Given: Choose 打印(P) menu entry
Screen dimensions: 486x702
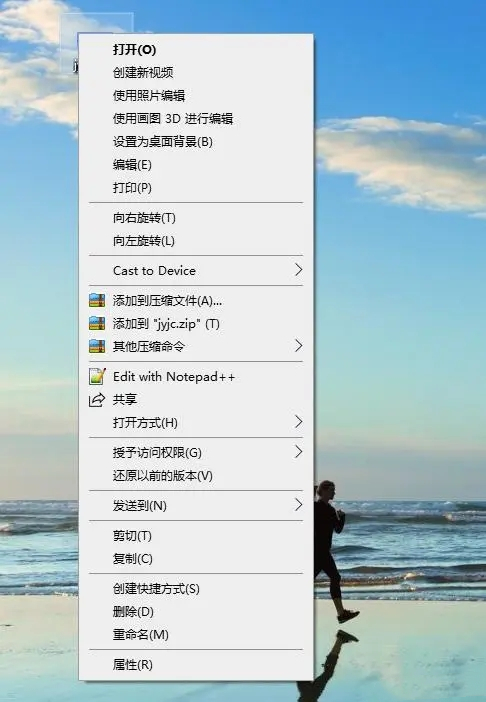Looking at the screenshot, I should click(132, 188).
